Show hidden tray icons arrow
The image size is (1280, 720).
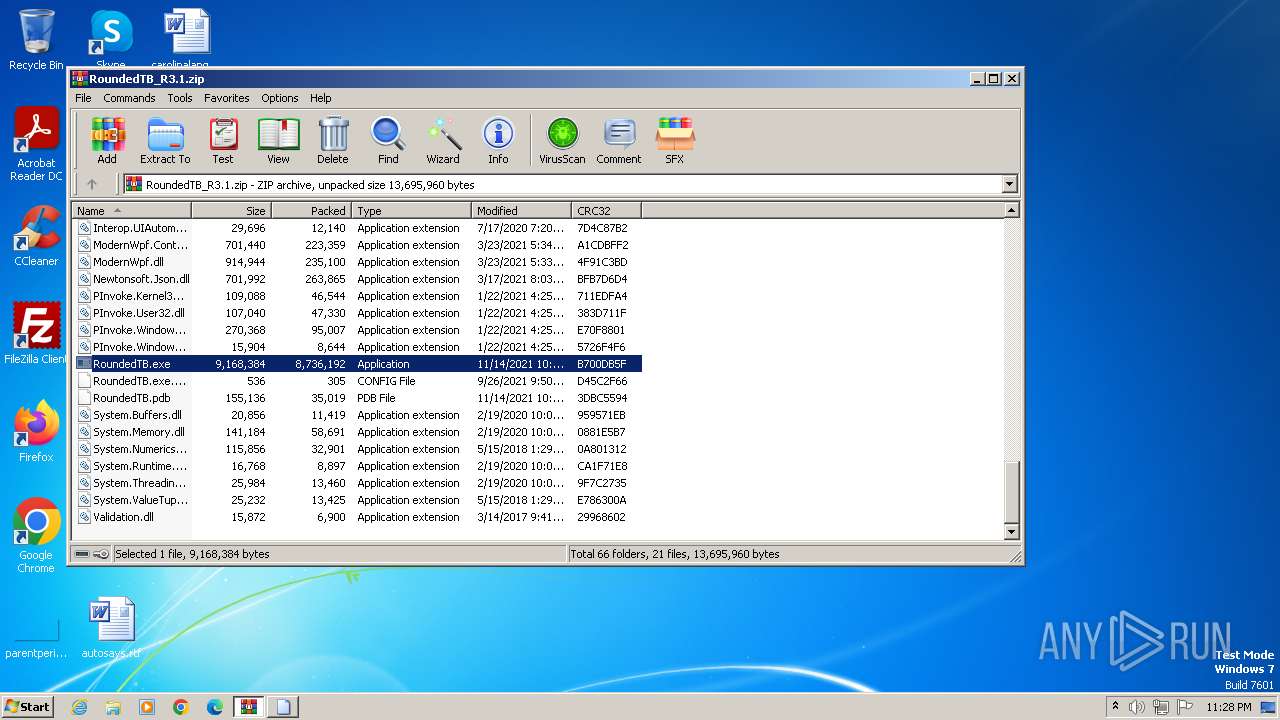(1115, 707)
